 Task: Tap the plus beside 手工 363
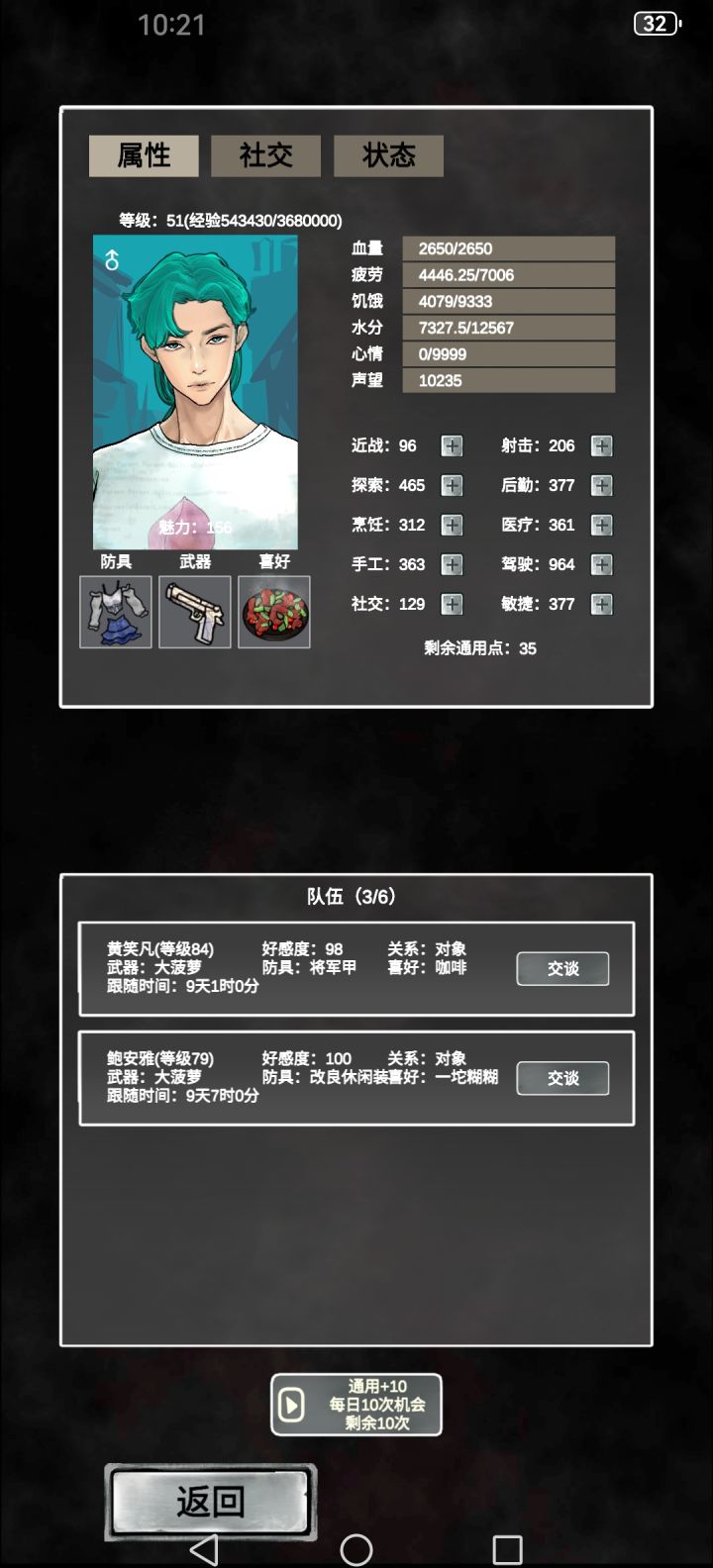[452, 564]
